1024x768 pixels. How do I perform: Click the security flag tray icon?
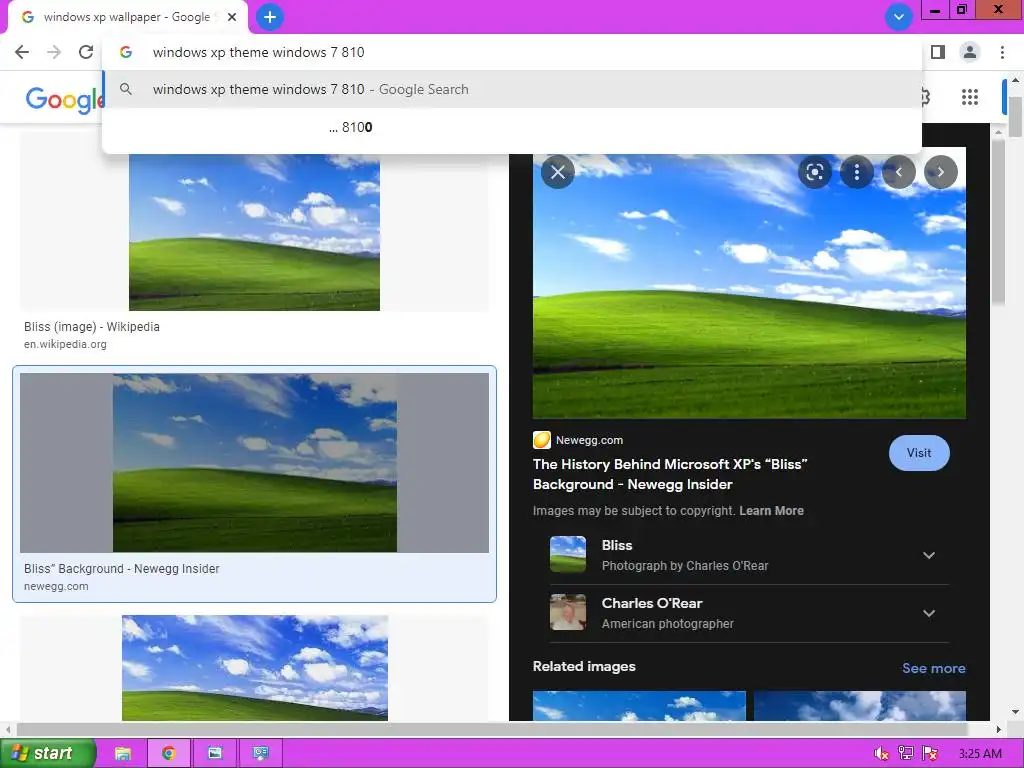tap(930, 754)
